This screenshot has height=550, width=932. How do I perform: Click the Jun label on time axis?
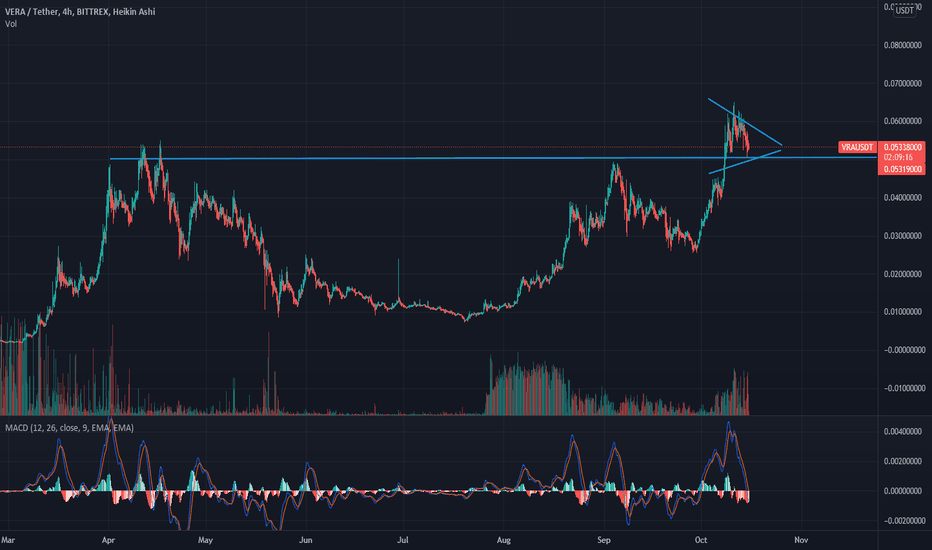[306, 540]
